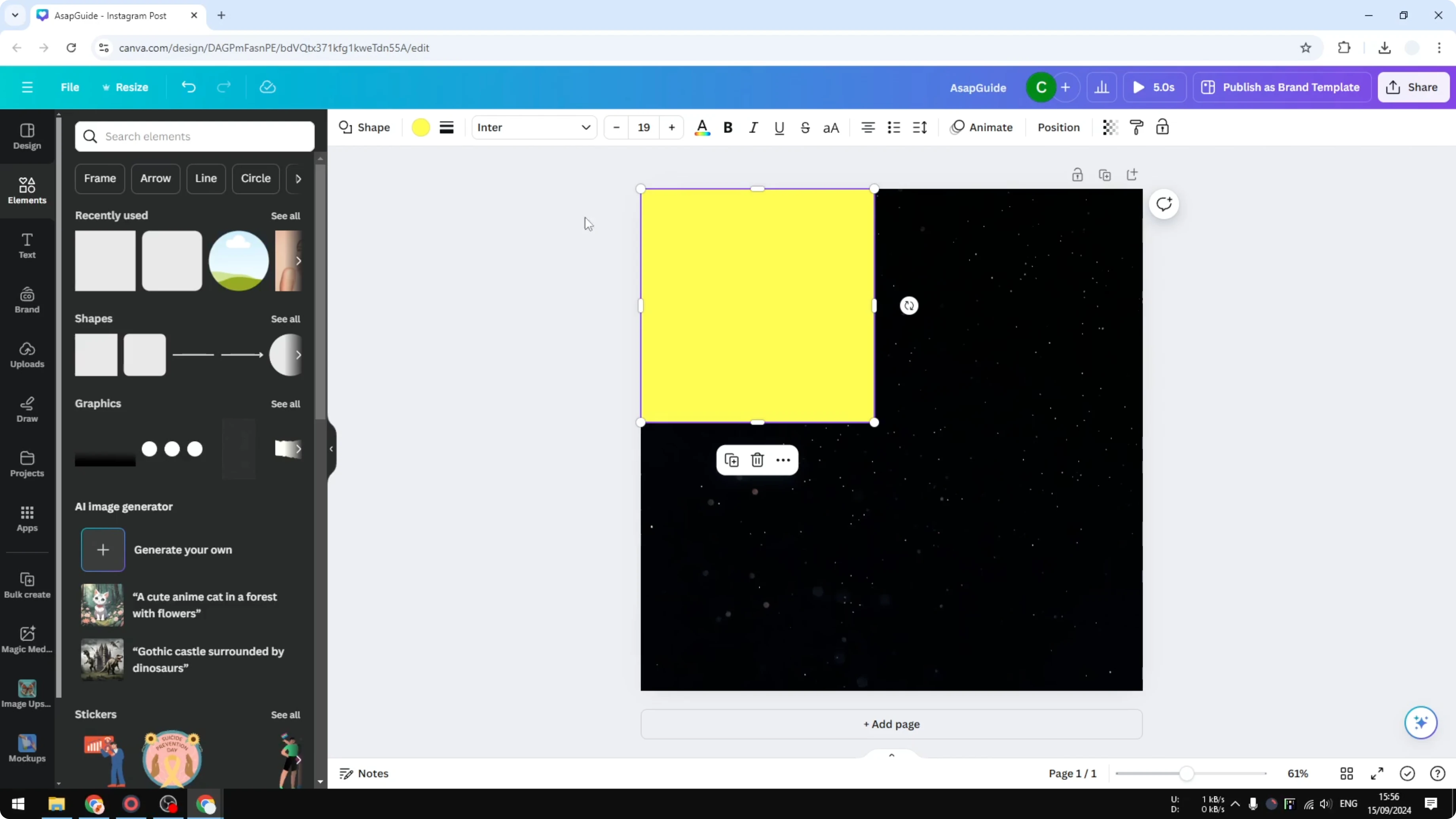The width and height of the screenshot is (1456, 819).
Task: Toggle underline formatting
Action: [779, 127]
